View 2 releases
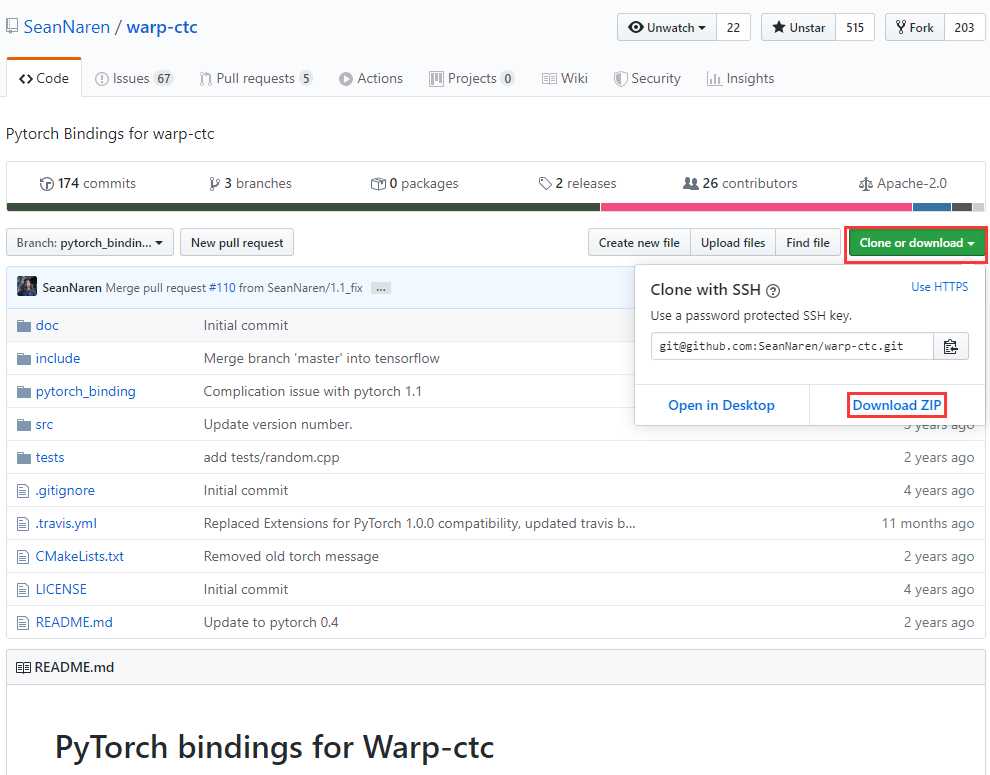 click(577, 184)
